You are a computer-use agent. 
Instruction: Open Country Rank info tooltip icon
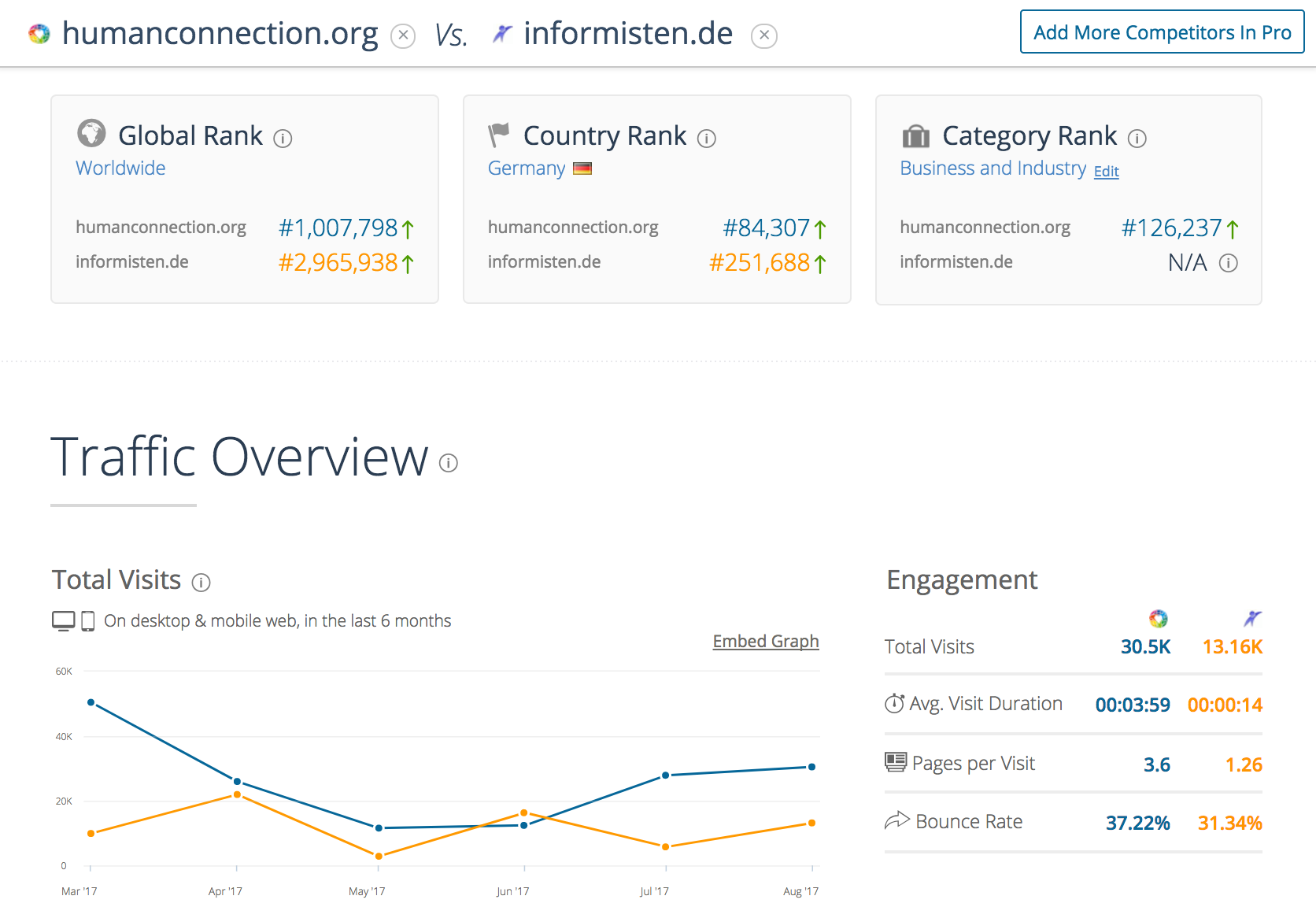707,139
